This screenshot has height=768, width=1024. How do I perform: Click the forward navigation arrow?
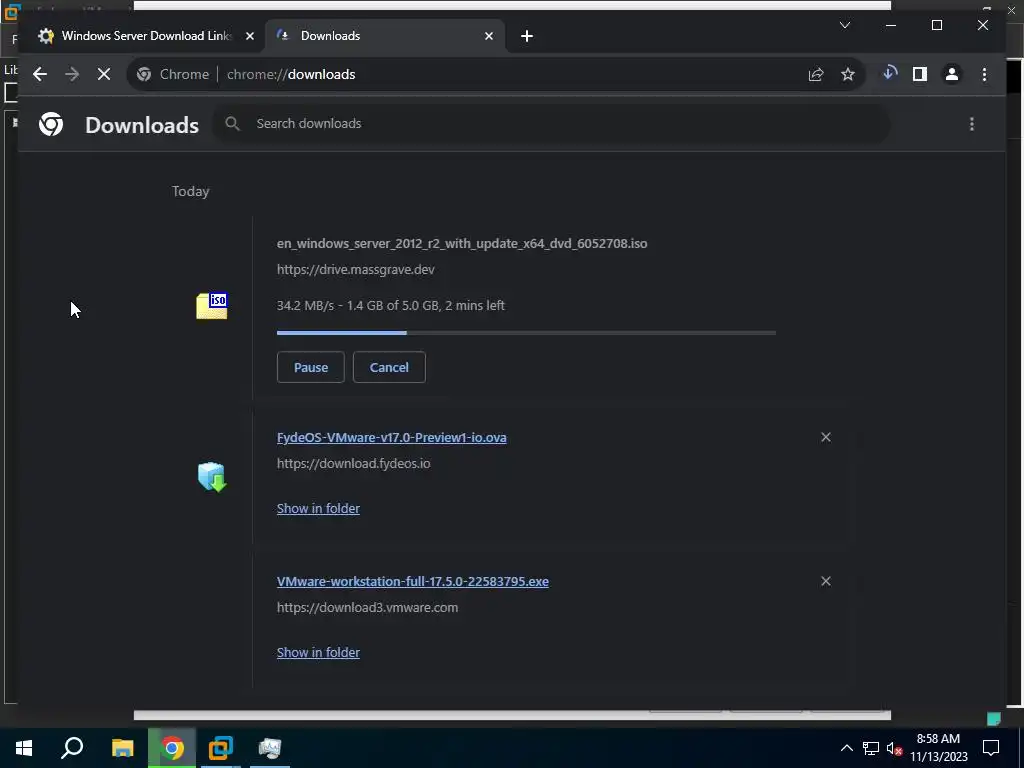coord(72,74)
